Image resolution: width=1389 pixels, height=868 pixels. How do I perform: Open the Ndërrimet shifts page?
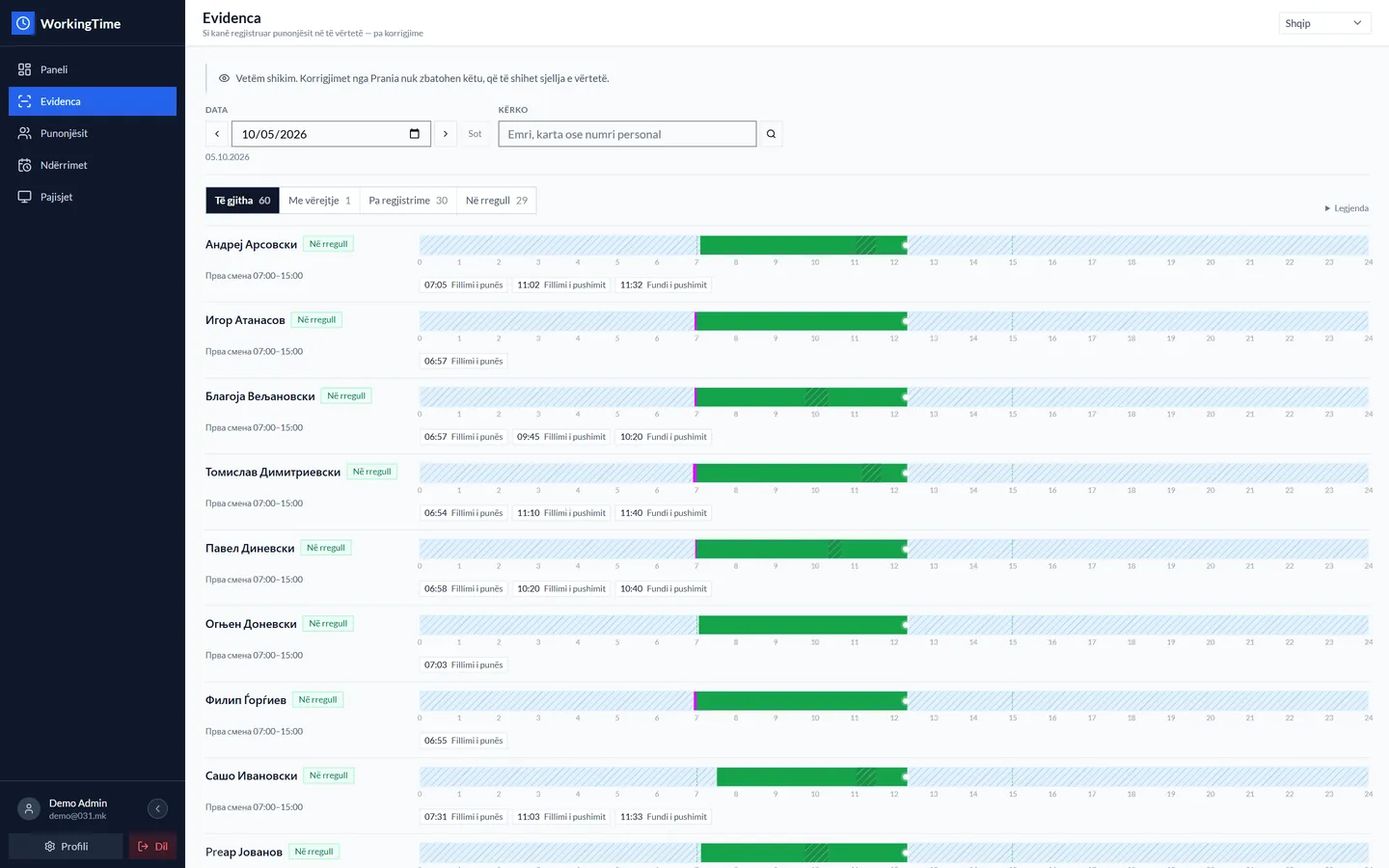(93, 165)
